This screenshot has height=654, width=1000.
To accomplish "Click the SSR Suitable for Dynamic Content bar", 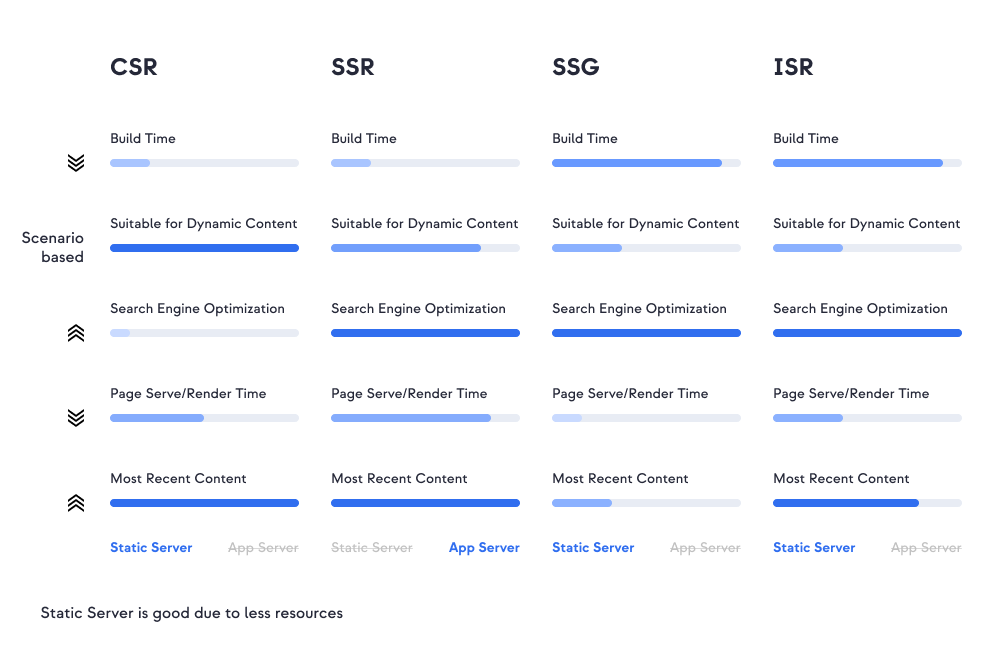I will pos(425,248).
